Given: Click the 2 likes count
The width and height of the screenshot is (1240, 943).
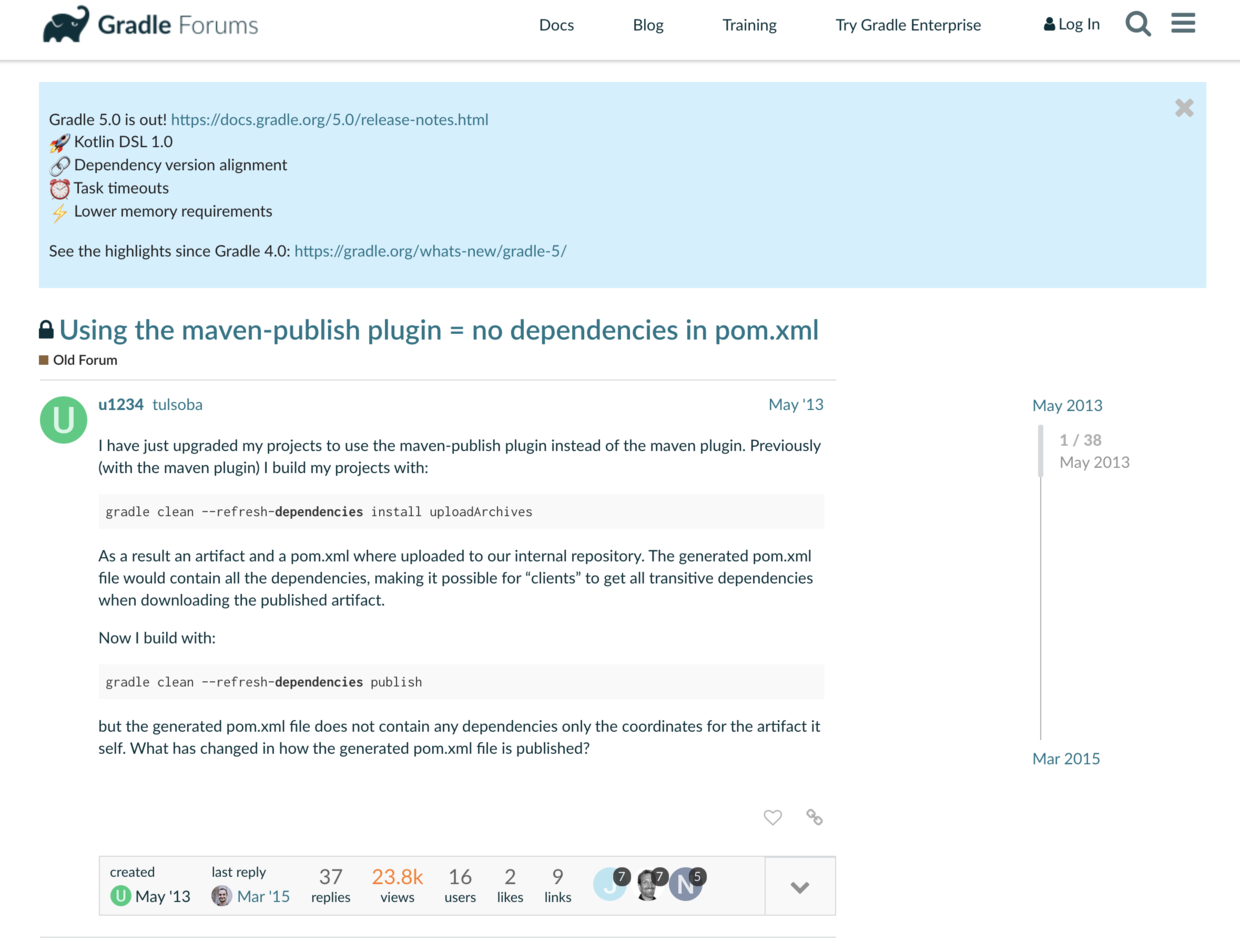Looking at the screenshot, I should point(510,886).
